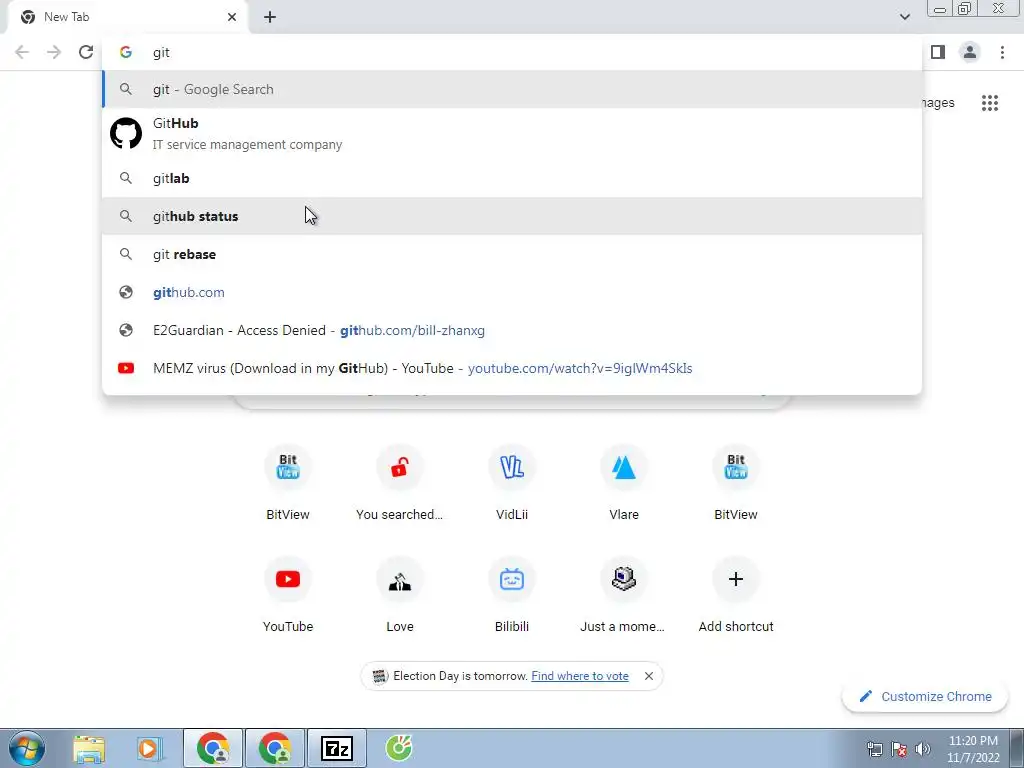
Task: Switch to the second Chrome taskbar window
Action: (x=274, y=748)
